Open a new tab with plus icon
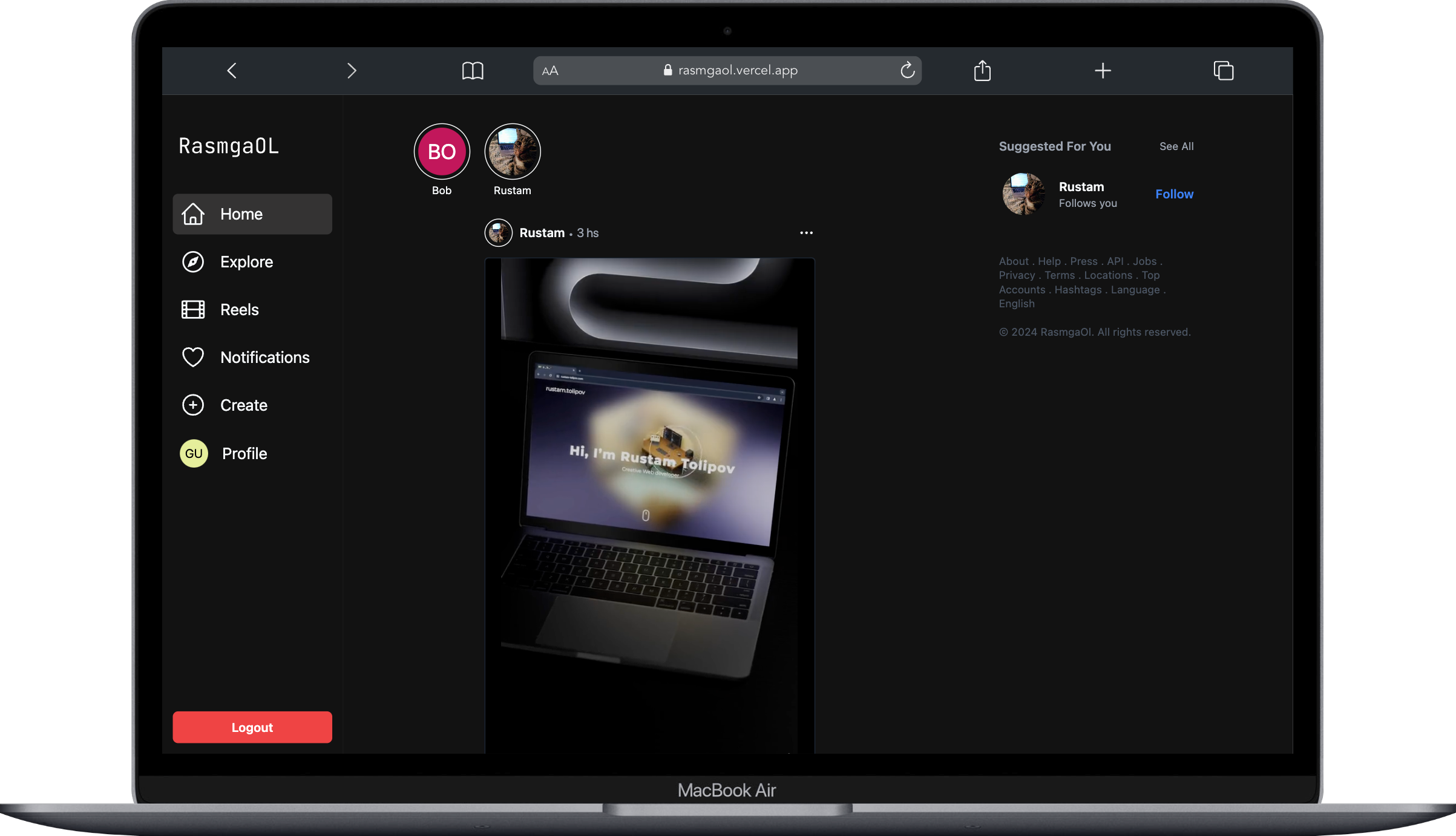The width and height of the screenshot is (1456, 836). (1103, 71)
